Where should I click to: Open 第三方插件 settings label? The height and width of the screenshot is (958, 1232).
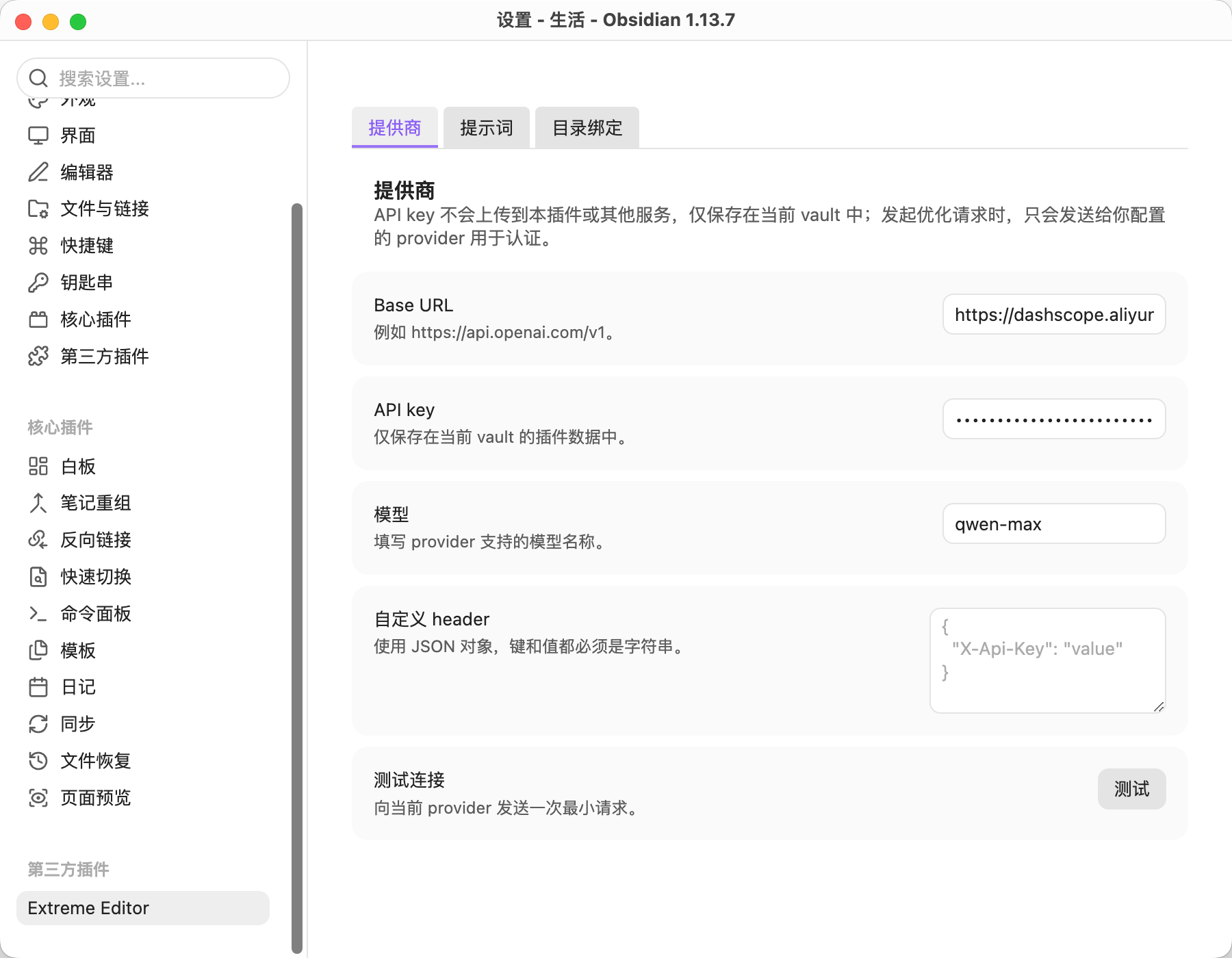(x=105, y=356)
